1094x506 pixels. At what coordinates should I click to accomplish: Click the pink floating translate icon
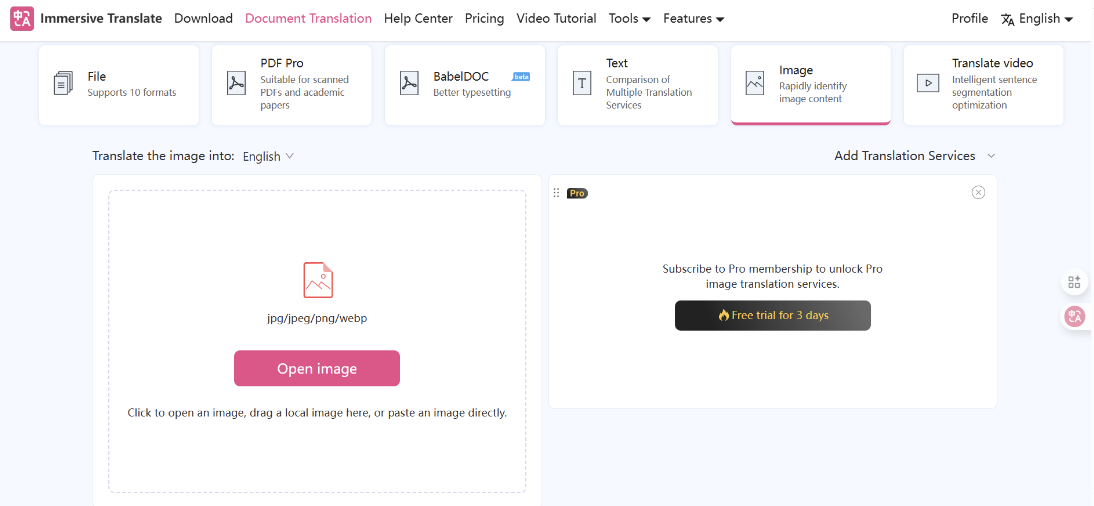coord(1075,316)
